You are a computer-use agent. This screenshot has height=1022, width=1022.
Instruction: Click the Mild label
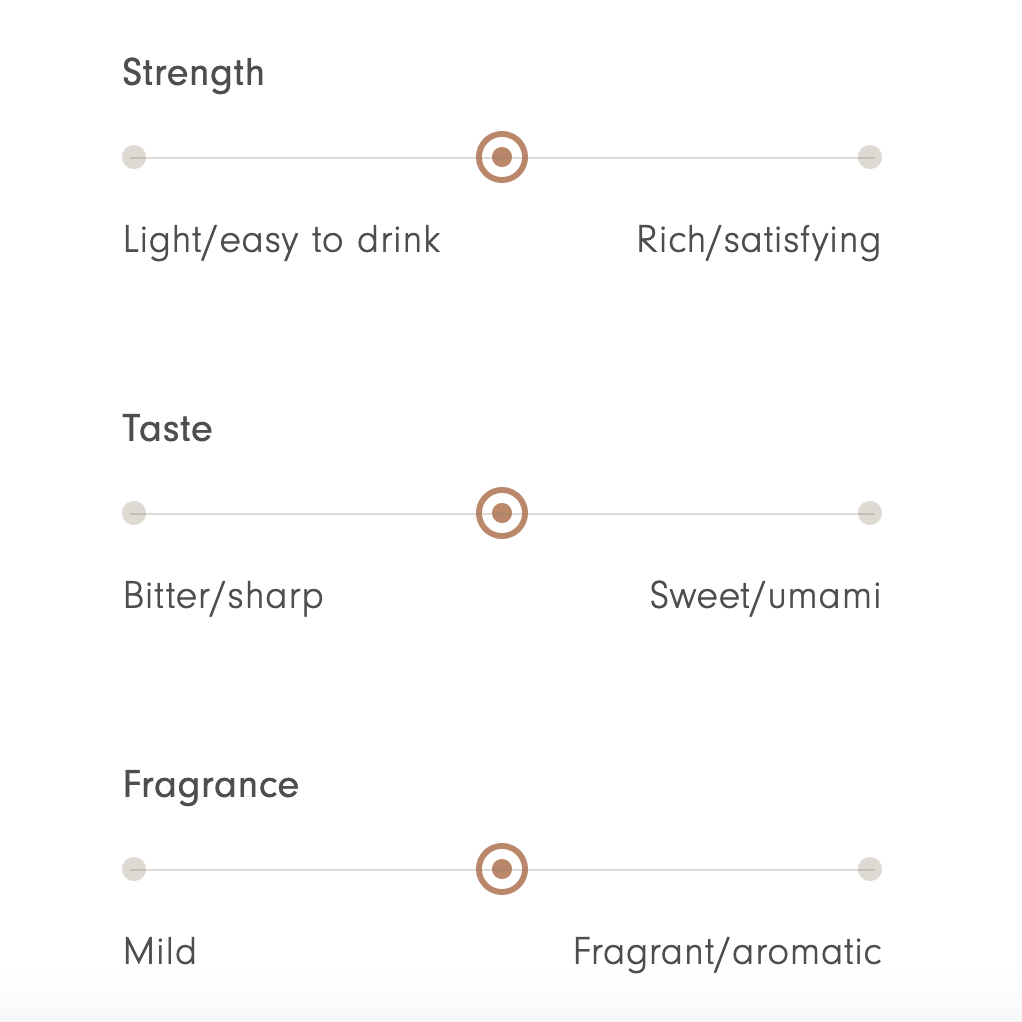160,952
